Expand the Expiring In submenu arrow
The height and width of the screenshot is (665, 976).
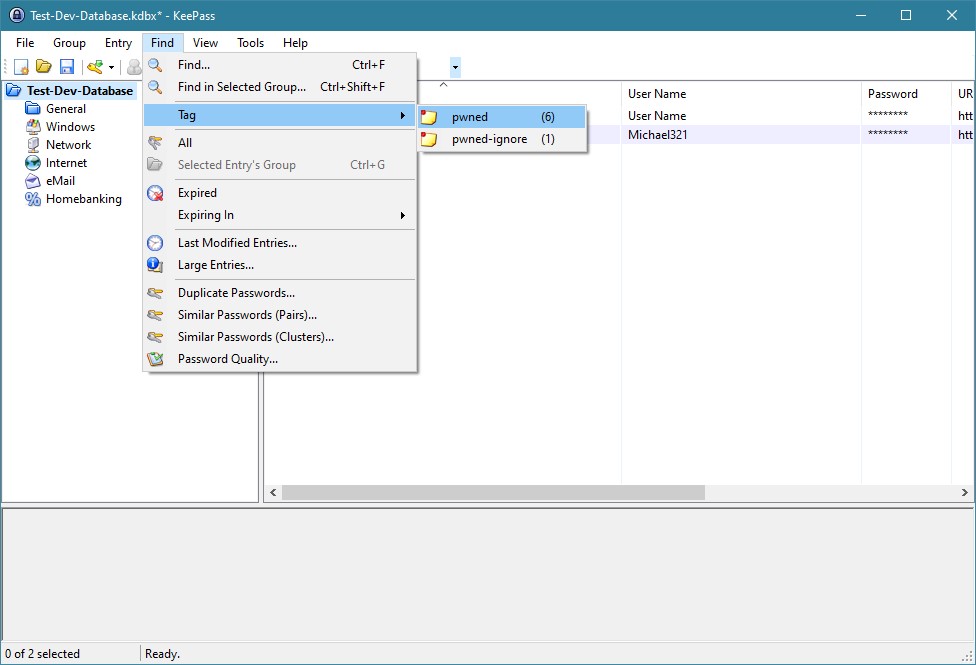click(403, 215)
